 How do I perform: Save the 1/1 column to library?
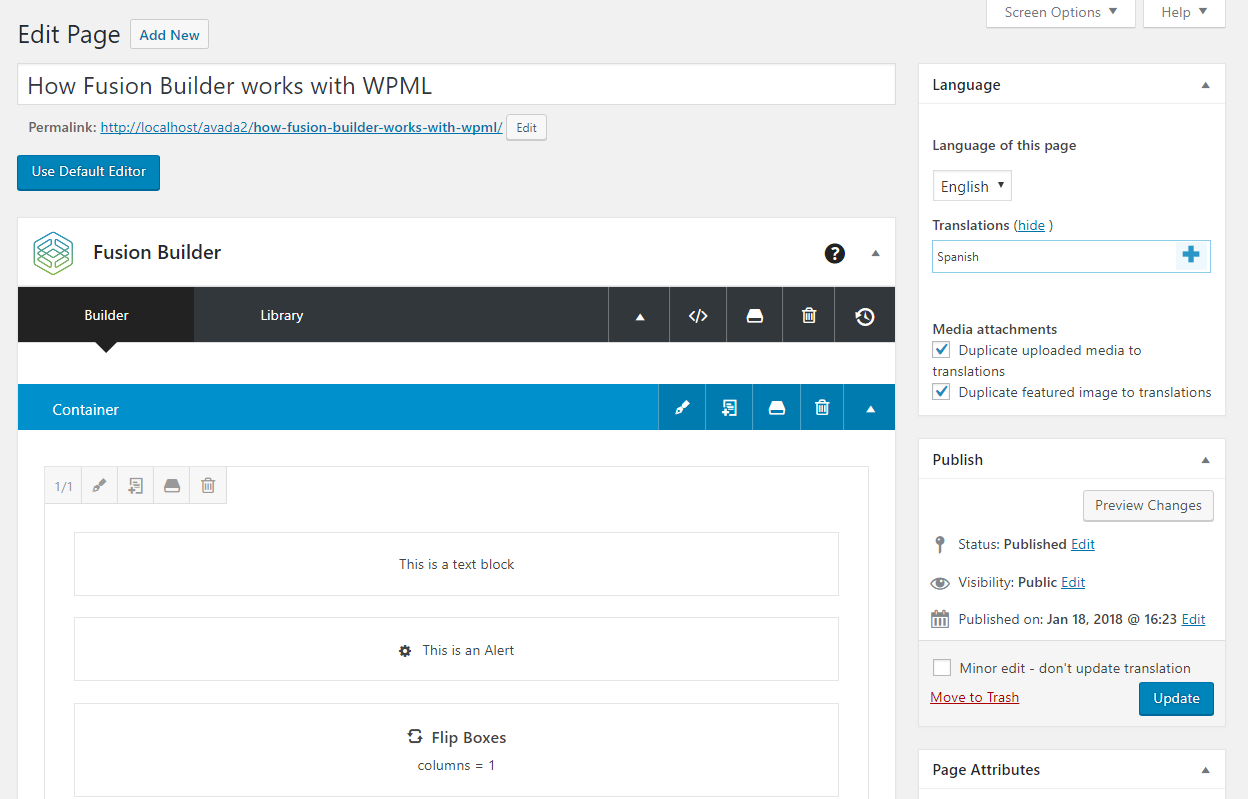coord(172,486)
